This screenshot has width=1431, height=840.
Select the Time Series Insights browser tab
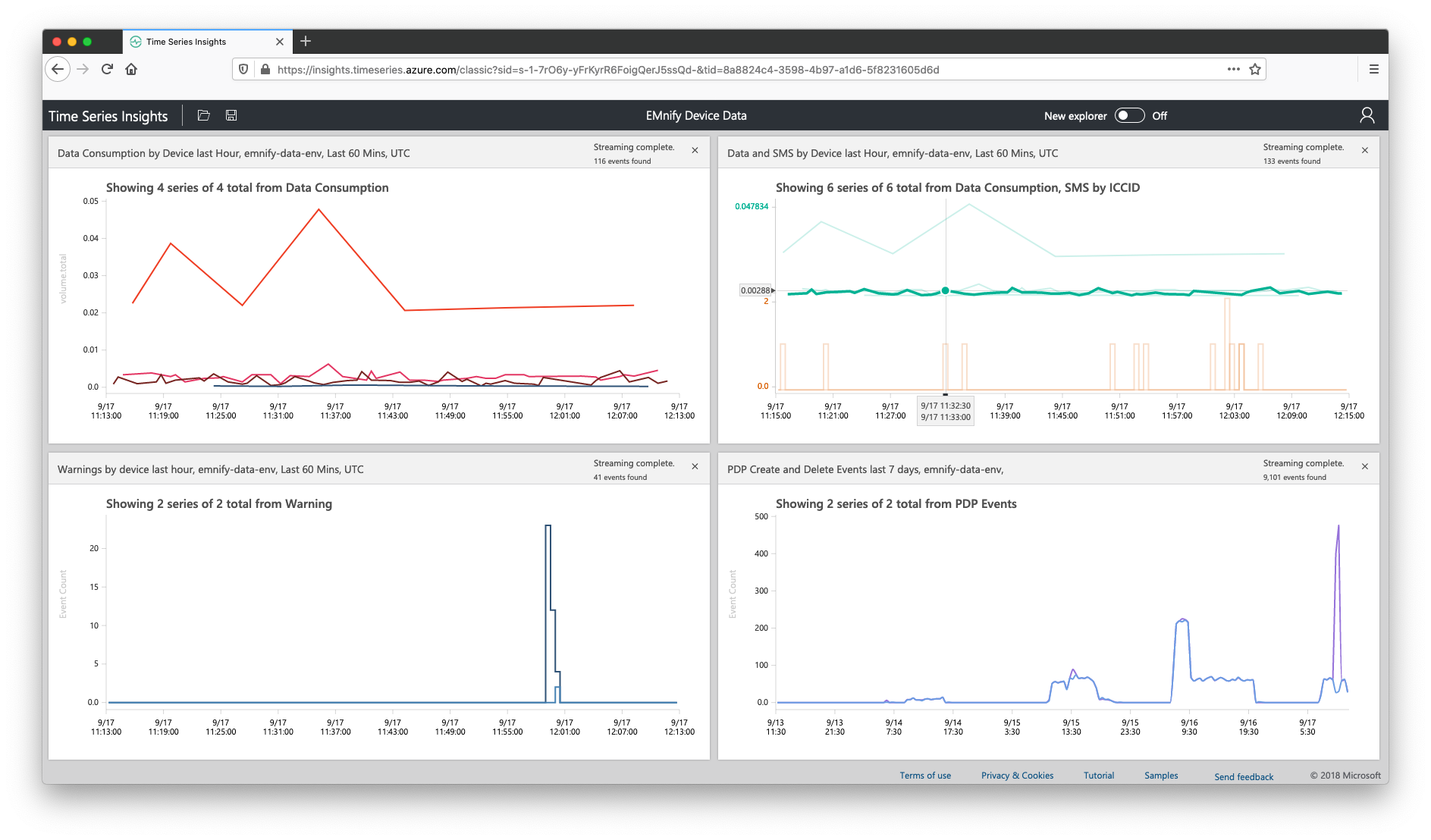[186, 42]
